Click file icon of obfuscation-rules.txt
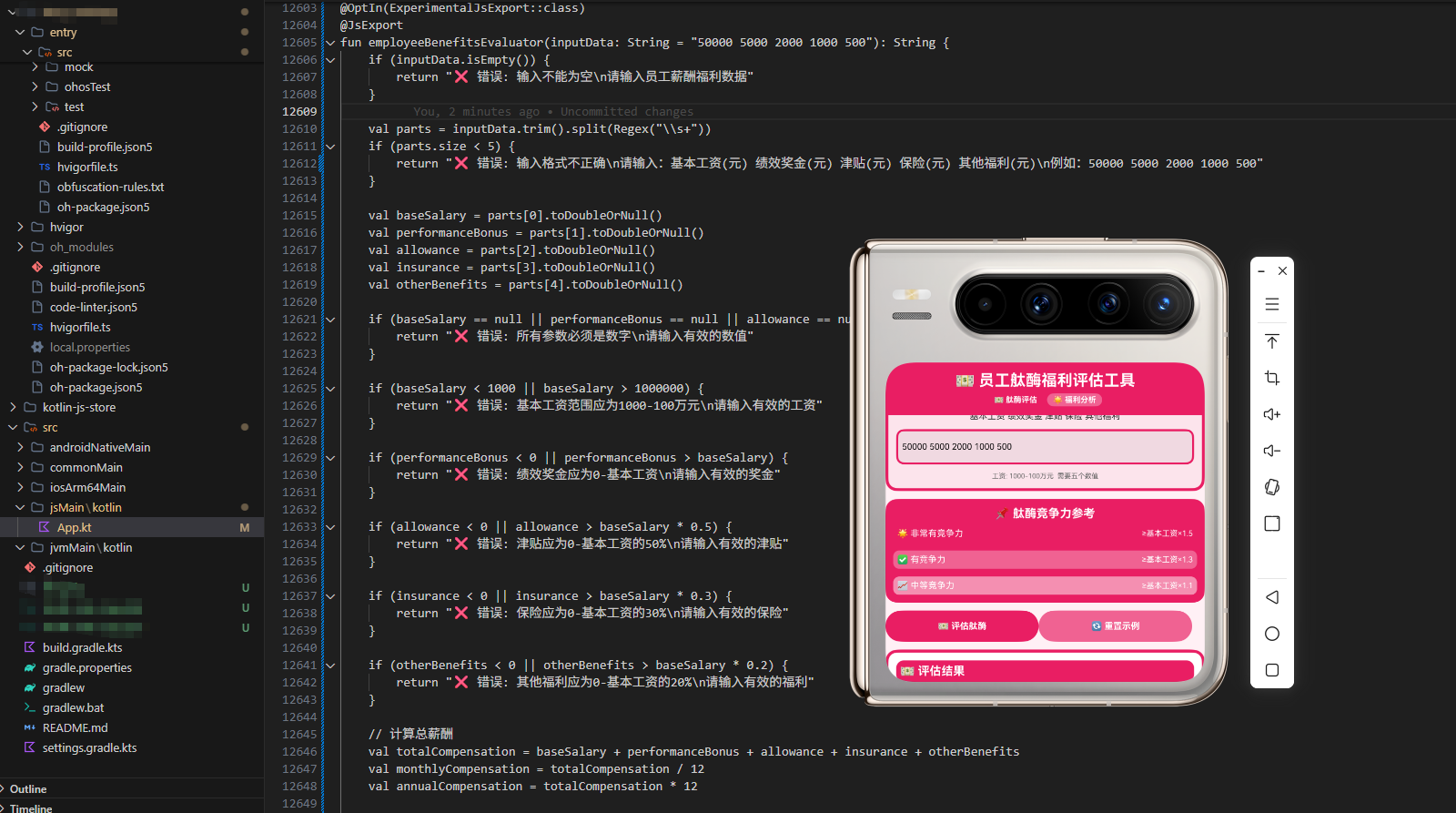This screenshot has height=813, width=1456. tap(44, 187)
